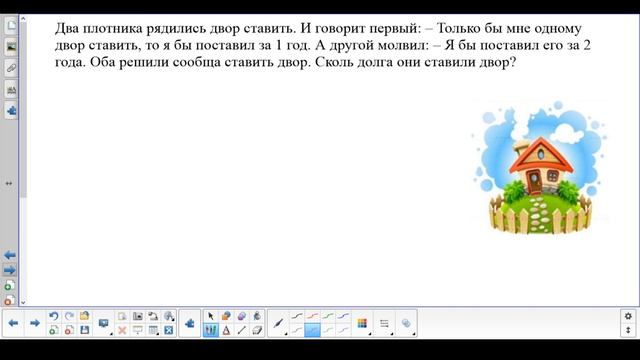Screen dimensions: 640x360
Task: Select the highlighted blue pen preset
Action: coord(312,330)
